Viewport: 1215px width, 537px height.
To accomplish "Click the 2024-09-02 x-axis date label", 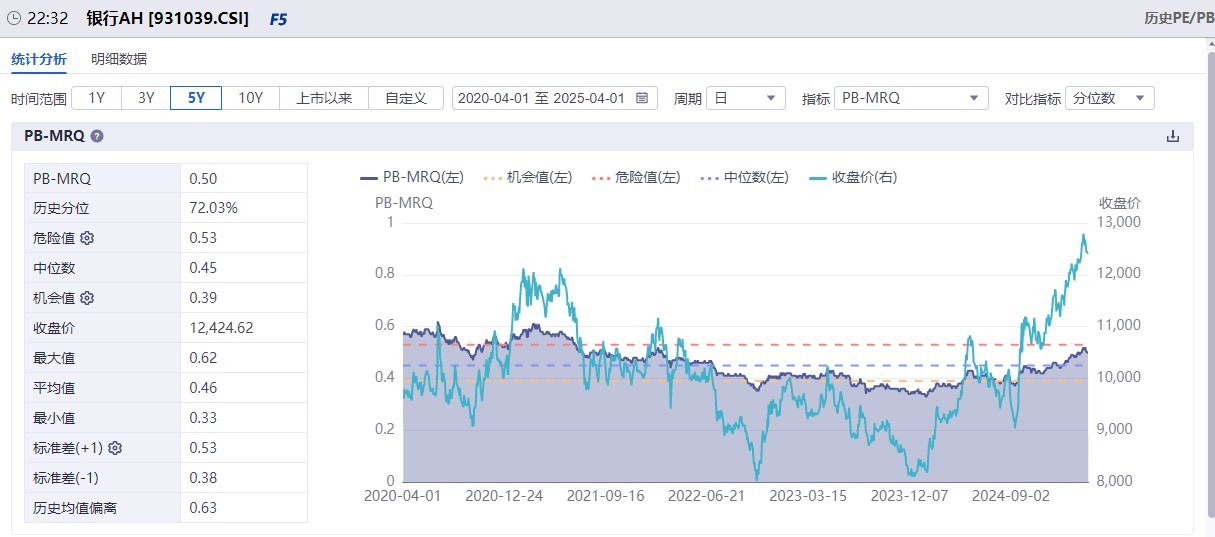I will tap(1009, 495).
